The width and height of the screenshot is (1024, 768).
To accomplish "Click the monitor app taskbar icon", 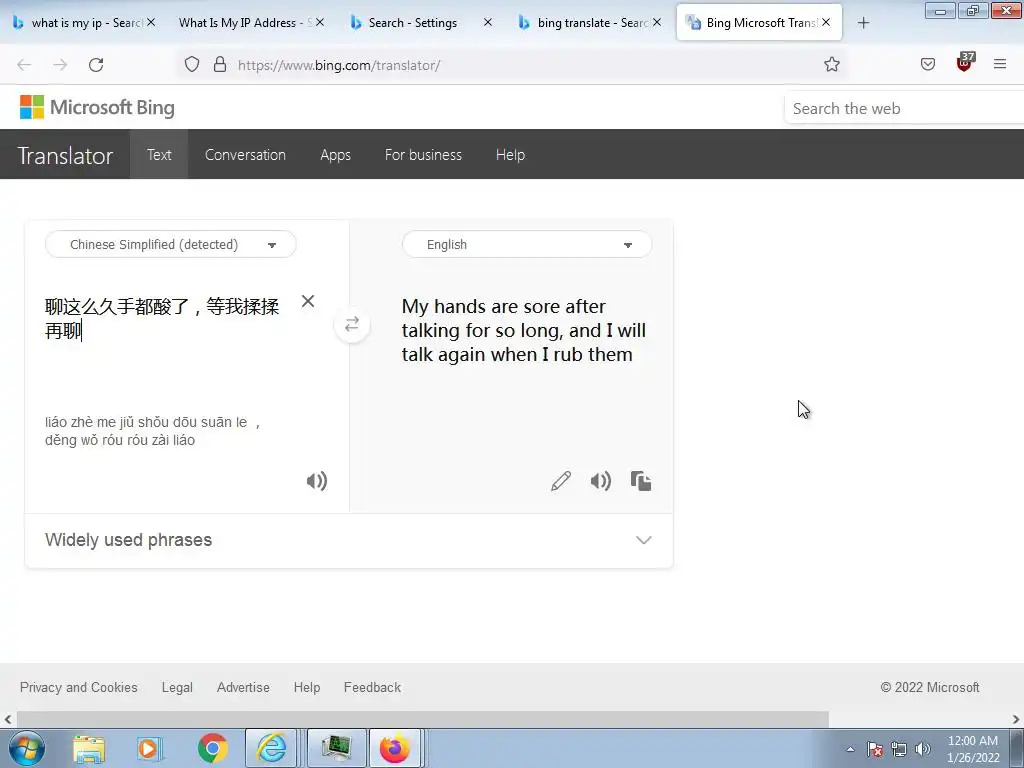I will 336,748.
